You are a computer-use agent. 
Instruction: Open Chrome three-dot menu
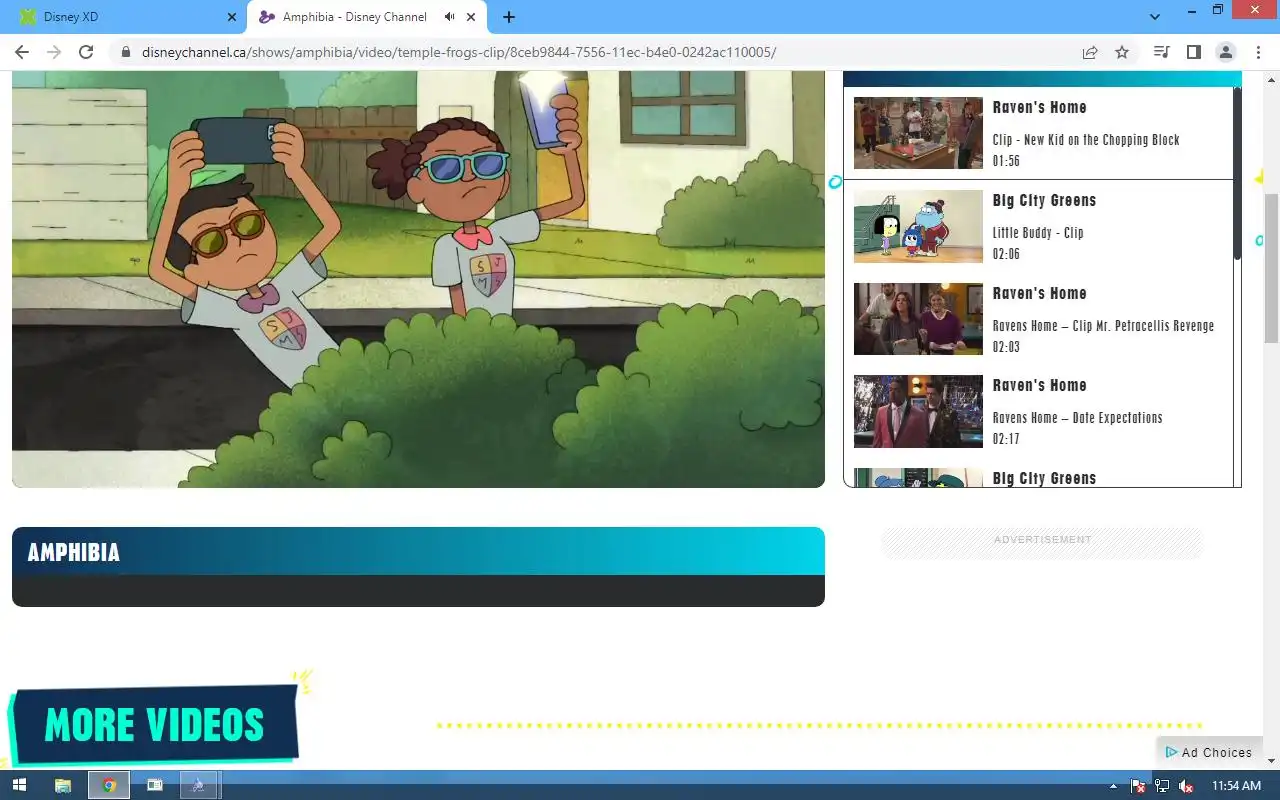pos(1258,52)
